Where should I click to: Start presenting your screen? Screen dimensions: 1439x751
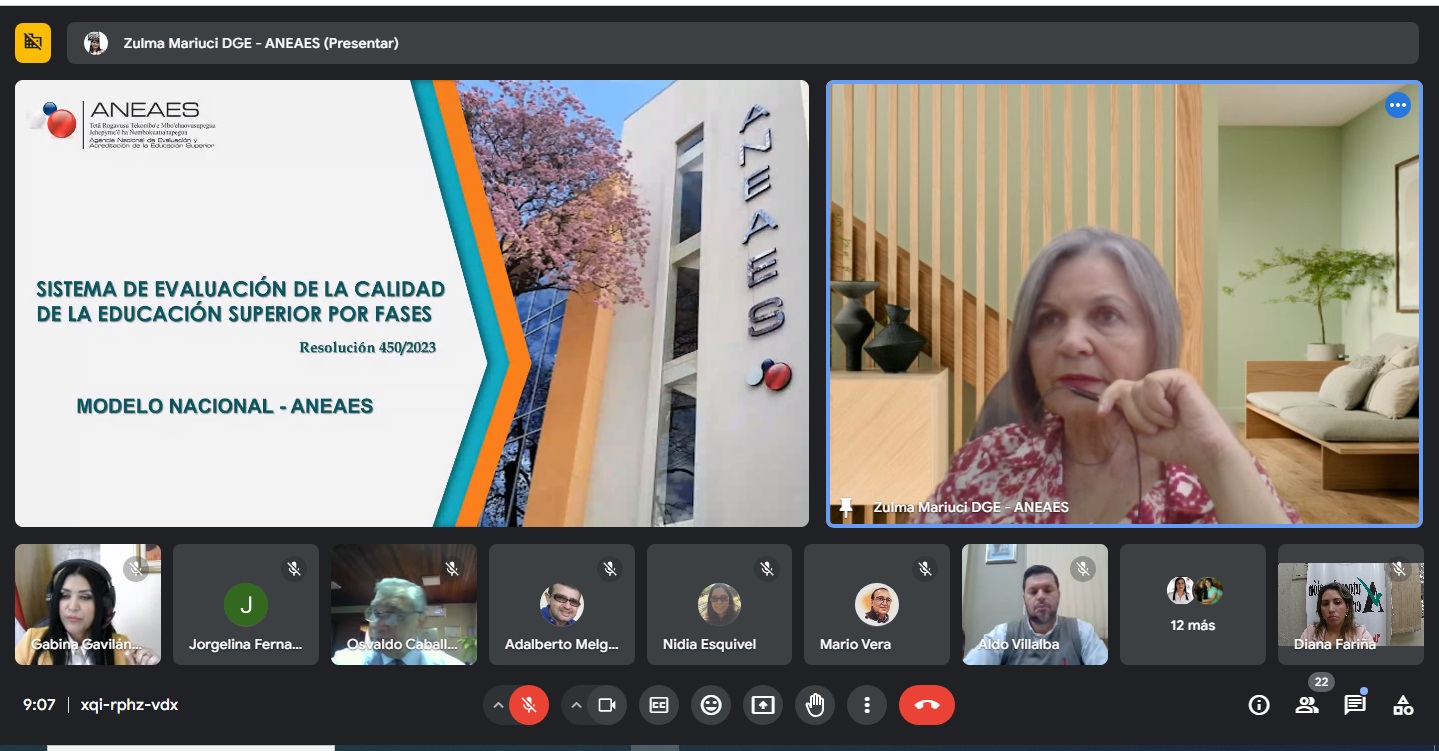pyautogui.click(x=763, y=705)
